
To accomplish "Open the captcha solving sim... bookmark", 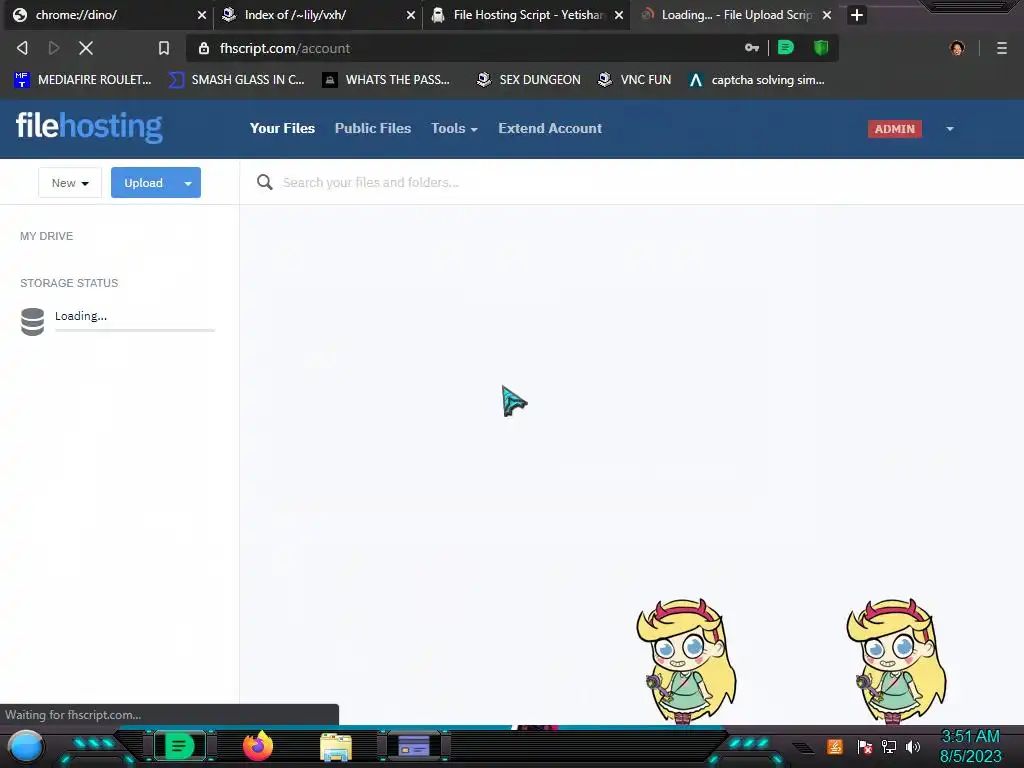I will [757, 80].
